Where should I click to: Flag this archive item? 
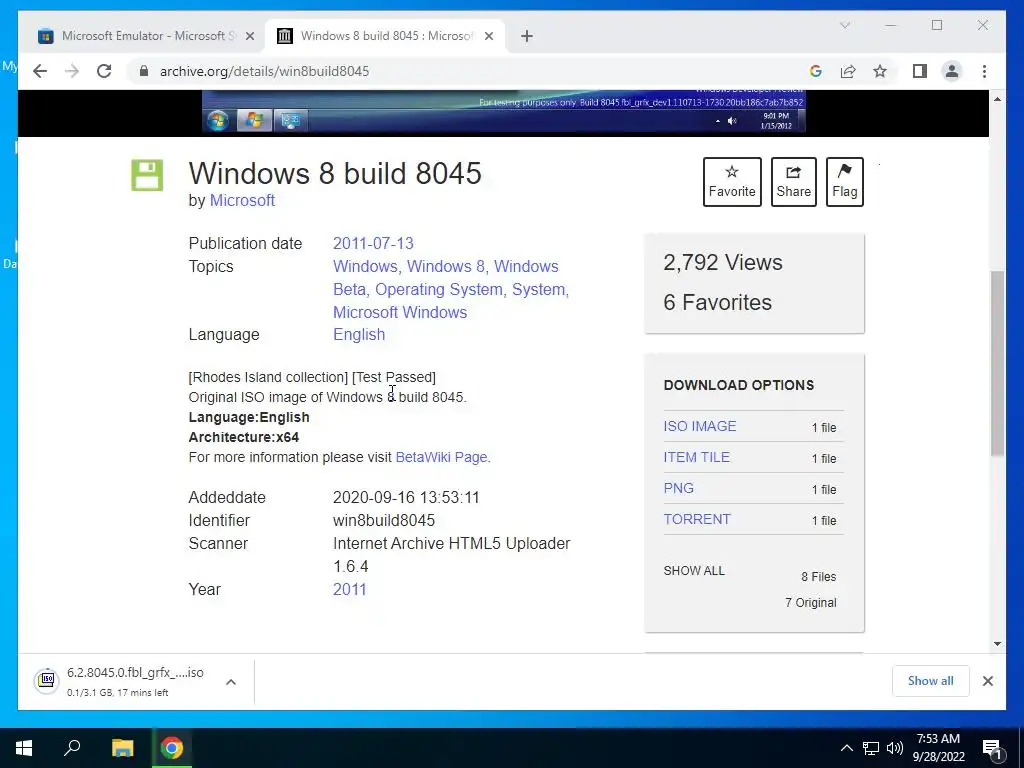click(x=844, y=182)
